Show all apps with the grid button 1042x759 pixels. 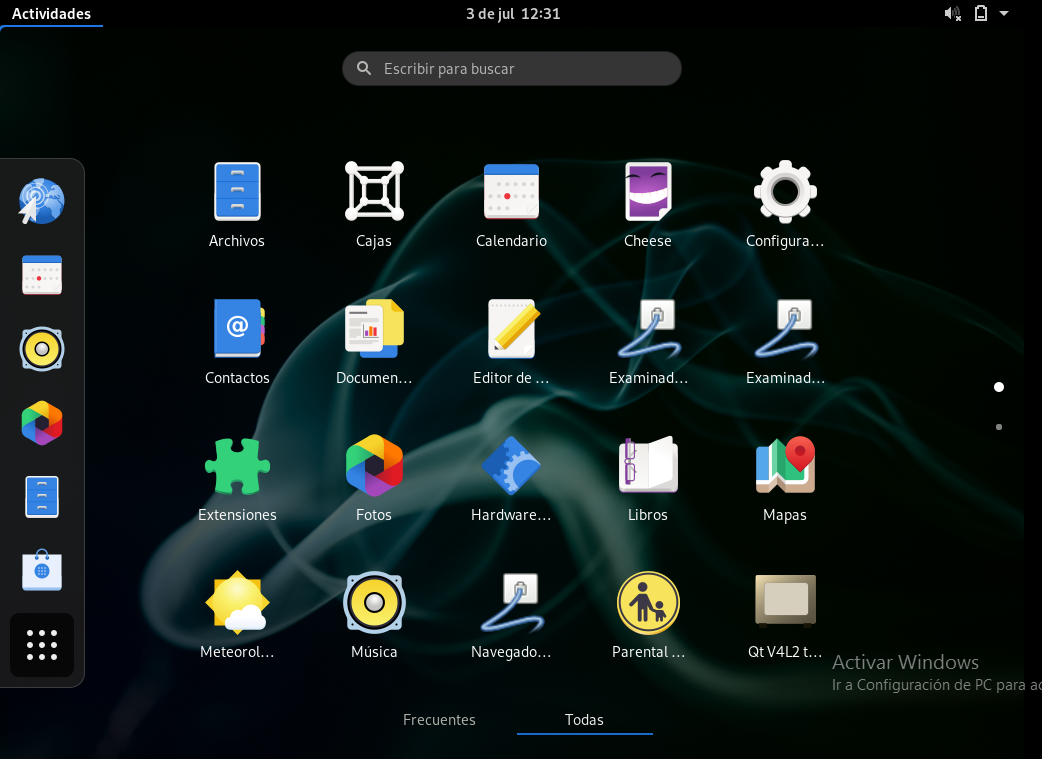point(42,645)
